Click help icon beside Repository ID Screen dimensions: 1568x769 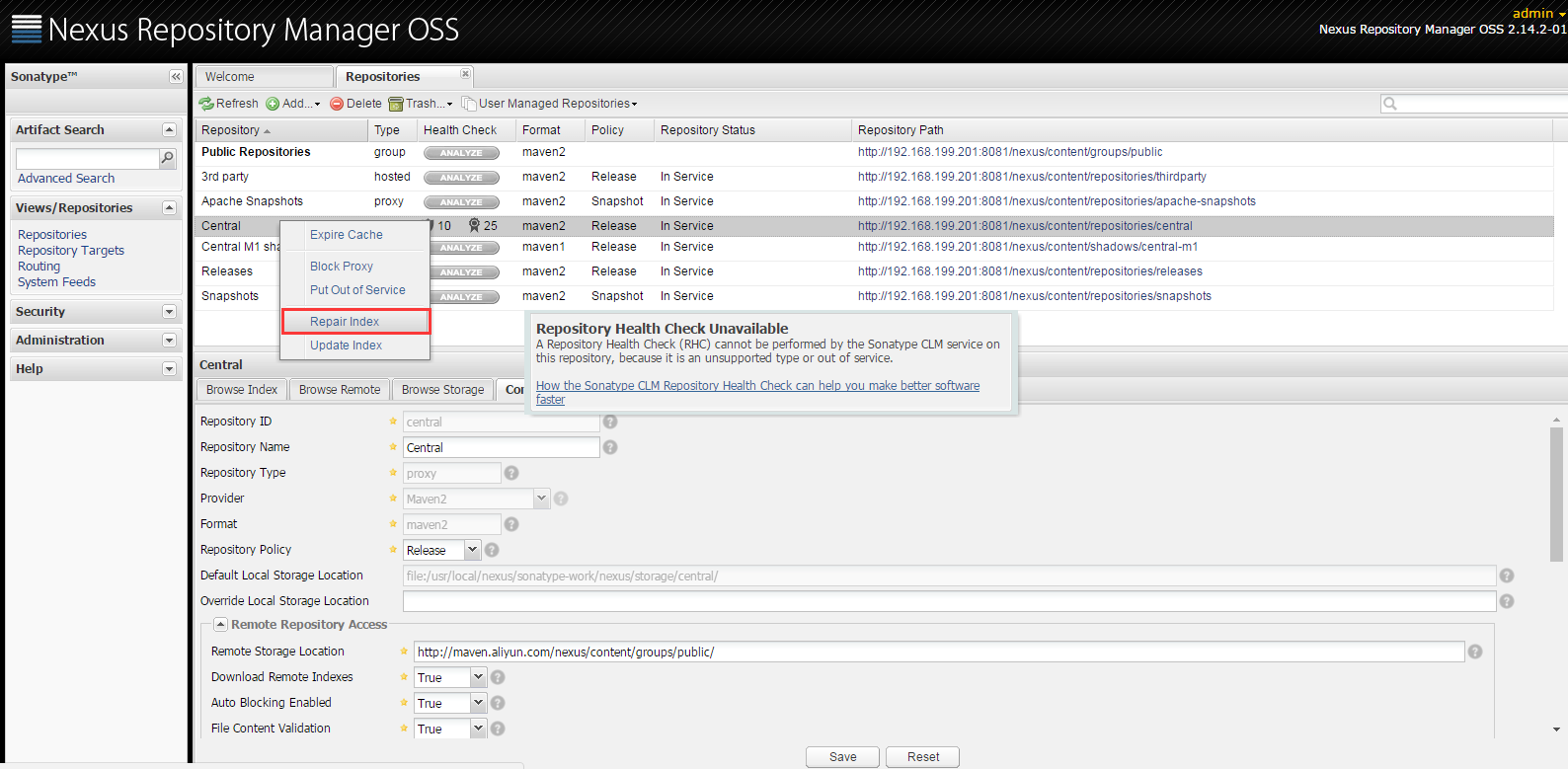point(610,422)
